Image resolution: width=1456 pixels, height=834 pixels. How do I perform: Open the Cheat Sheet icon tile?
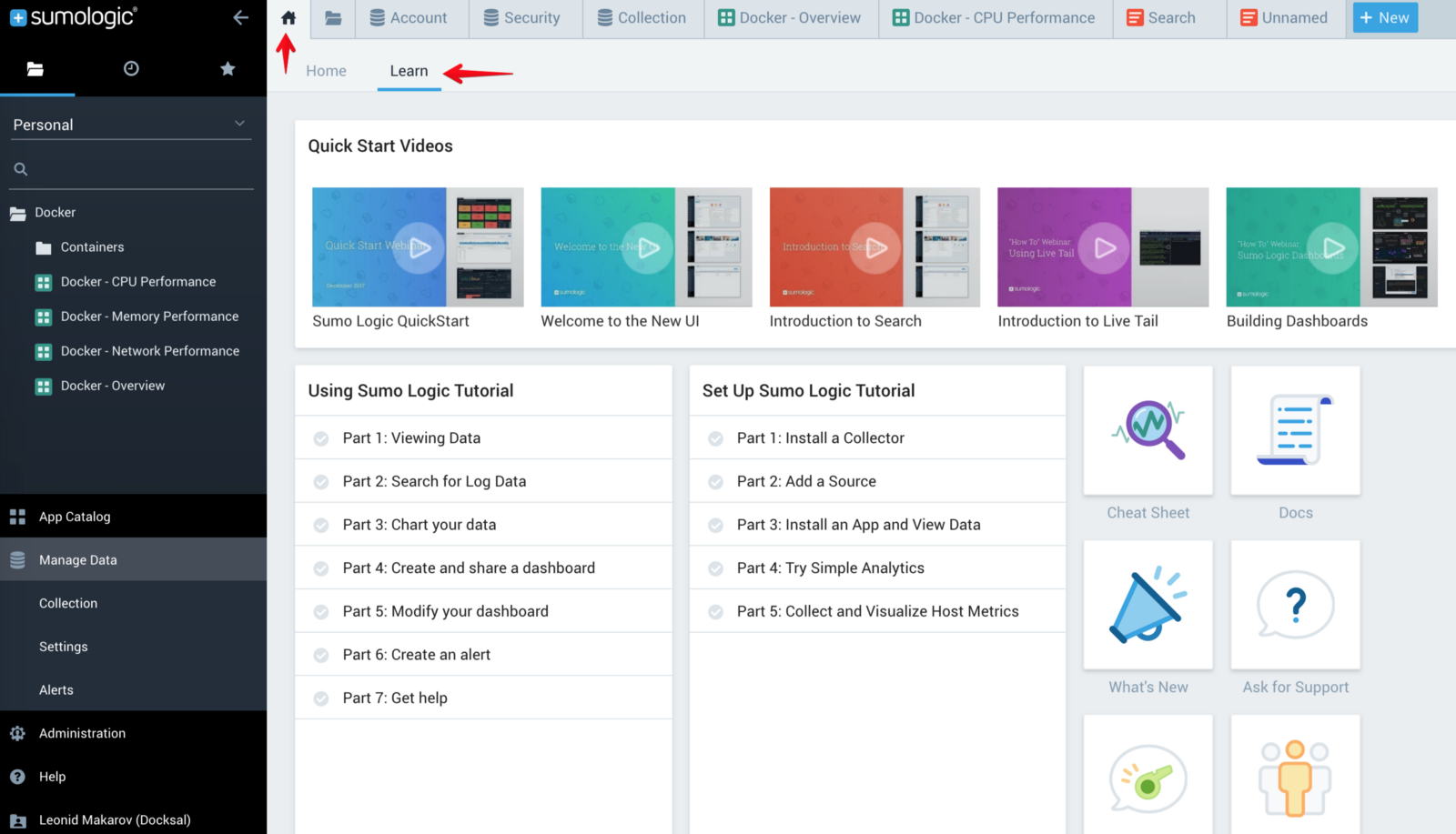click(1148, 431)
